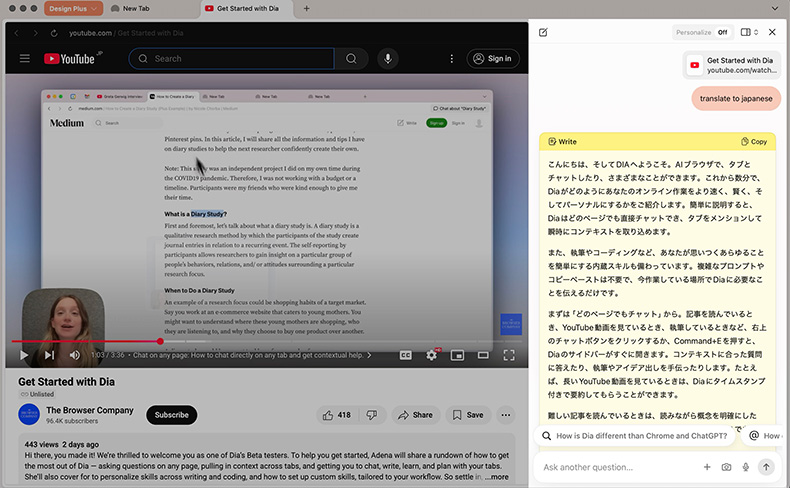Subscribe to The Browser Company
Screen dimensions: 790x488
[x=171, y=415]
